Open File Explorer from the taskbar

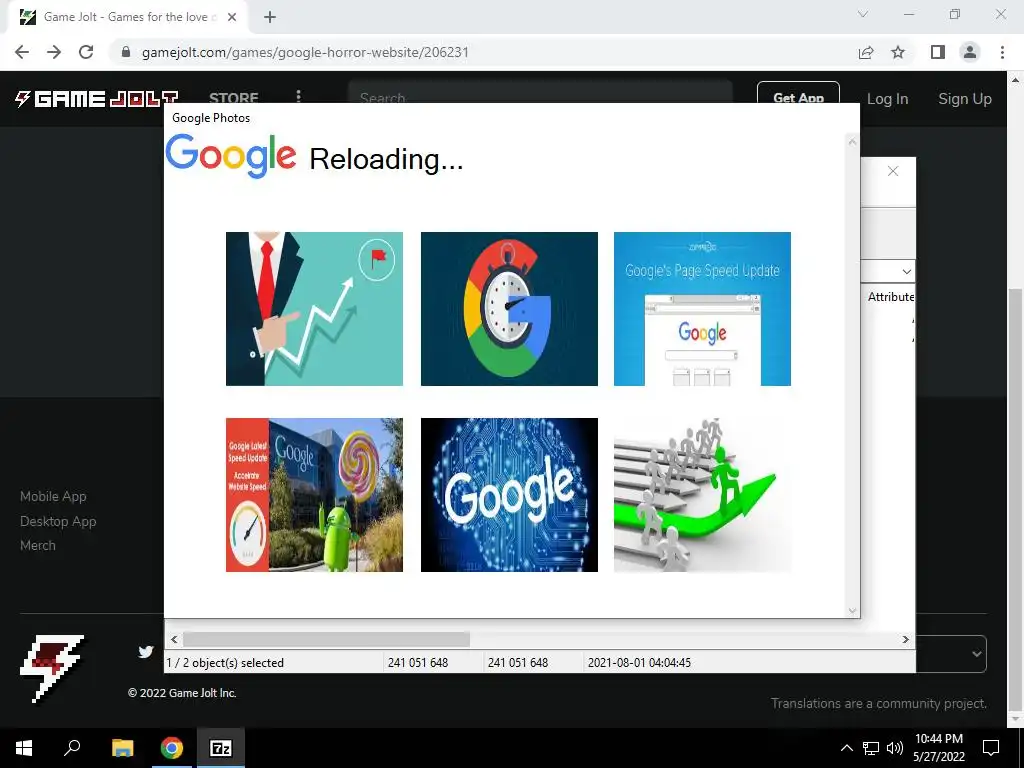point(122,748)
